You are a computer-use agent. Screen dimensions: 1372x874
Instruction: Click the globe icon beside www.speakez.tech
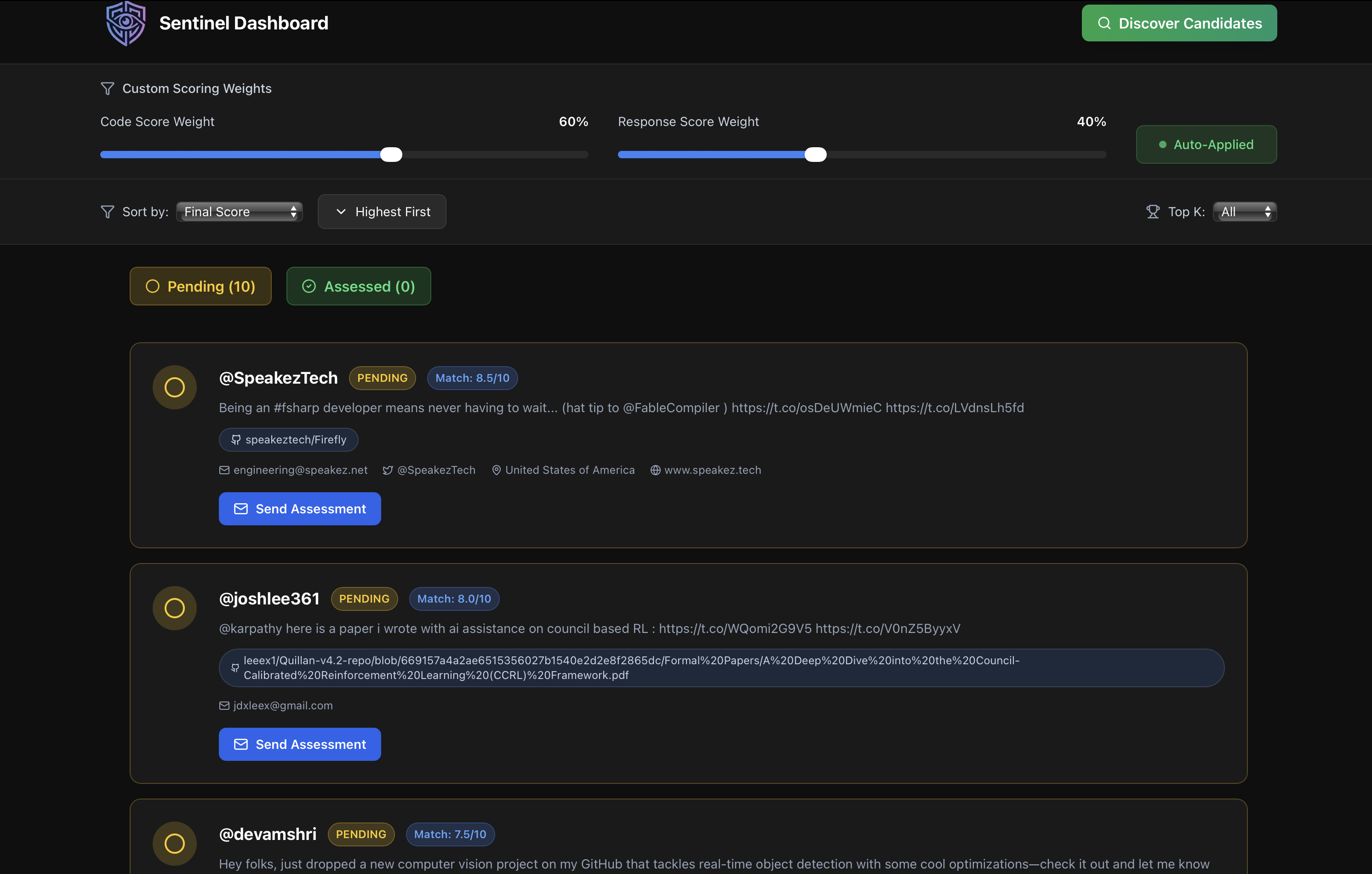coord(655,470)
